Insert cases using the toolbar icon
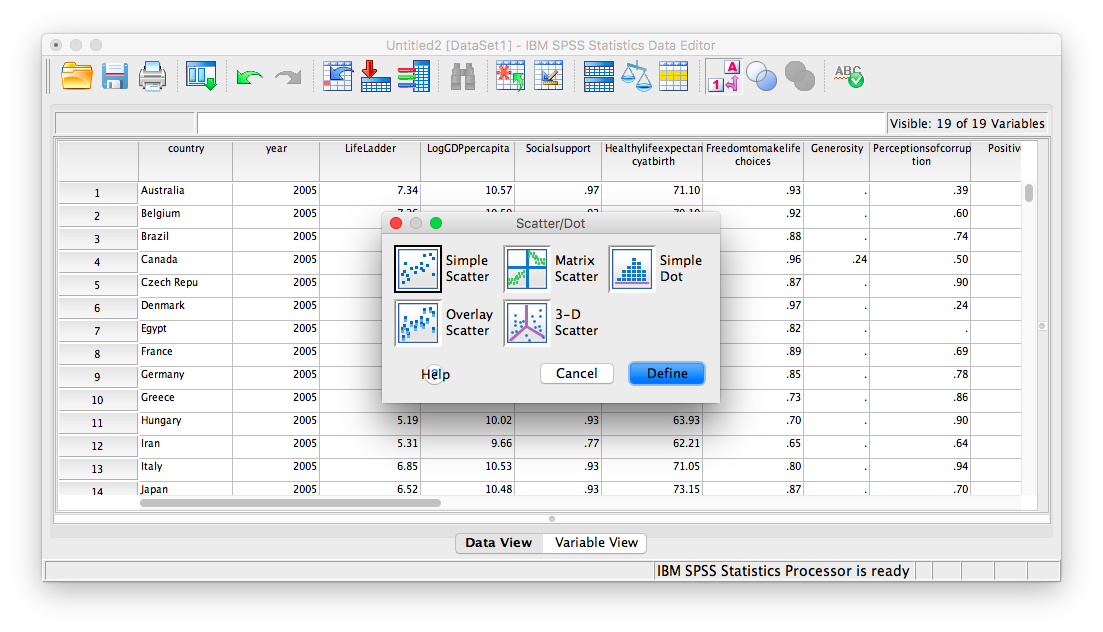The width and height of the screenshot is (1103, 632). 510,76
